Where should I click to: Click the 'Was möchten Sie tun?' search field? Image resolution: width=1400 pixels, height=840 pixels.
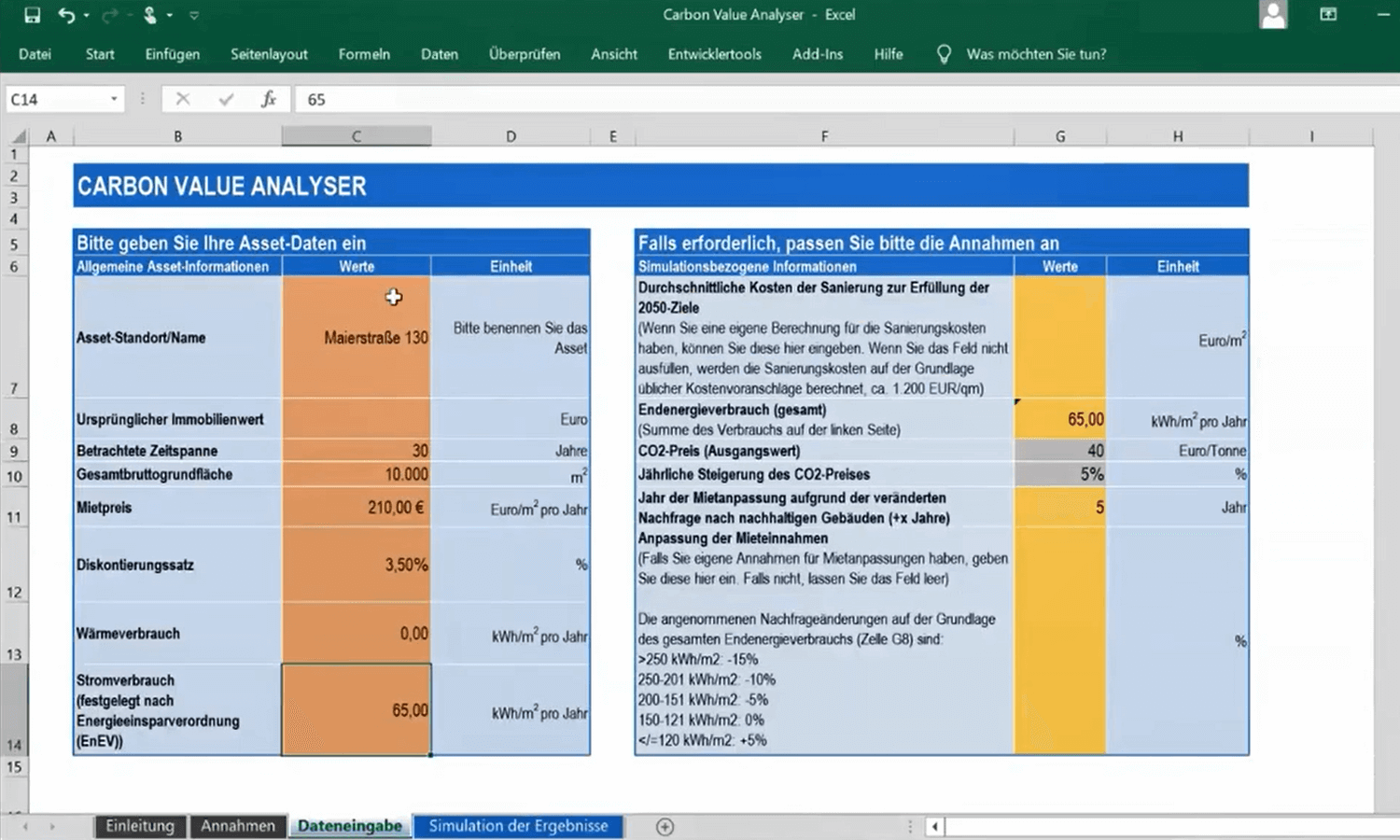(1036, 54)
